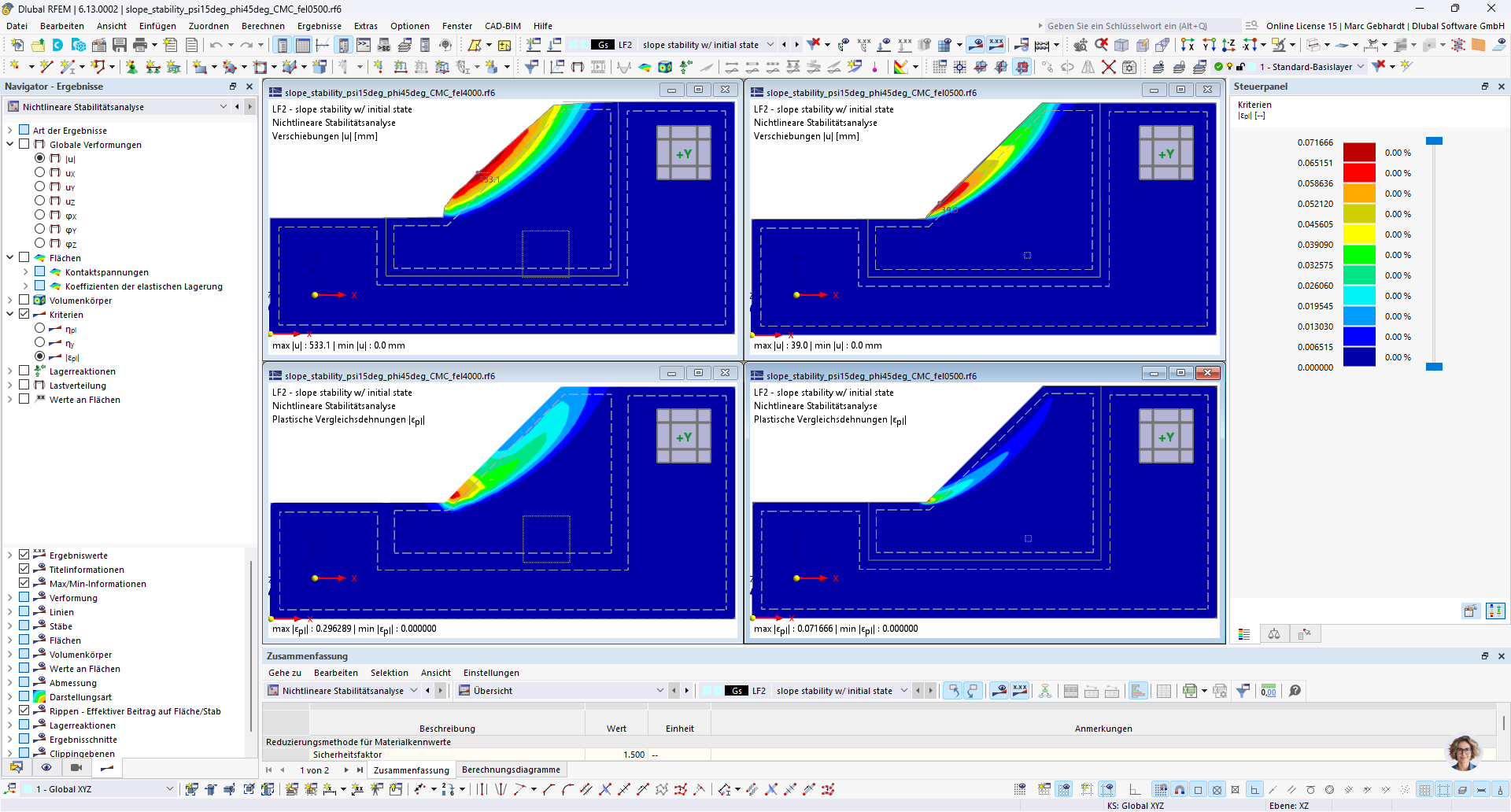The height and width of the screenshot is (812, 1511).
Task: Click Selektion in summary panel menu
Action: [390, 673]
